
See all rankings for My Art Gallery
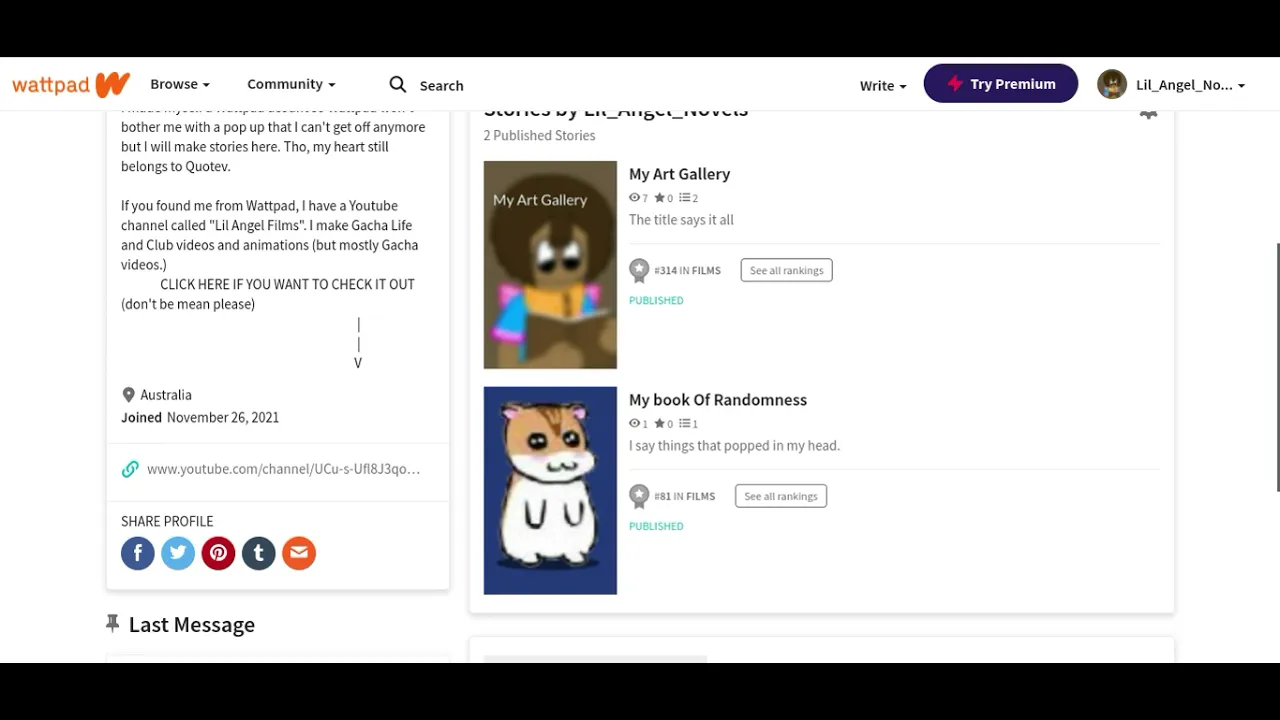(787, 270)
